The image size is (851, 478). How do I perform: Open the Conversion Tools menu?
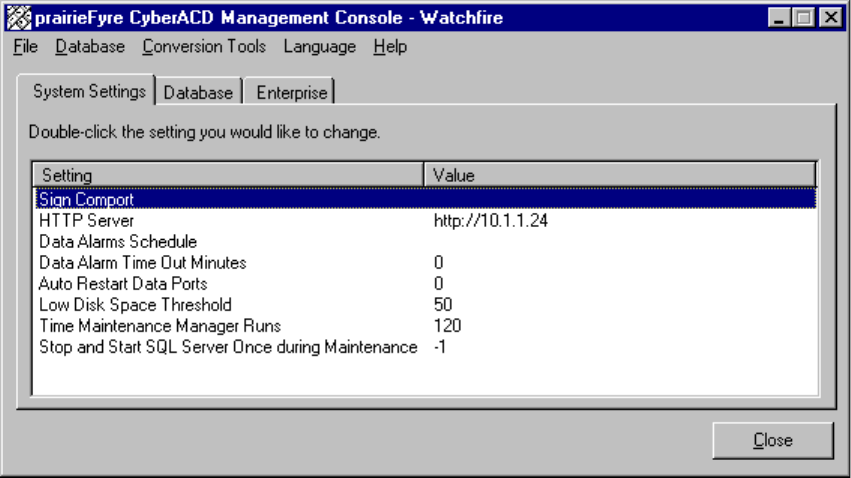(204, 47)
